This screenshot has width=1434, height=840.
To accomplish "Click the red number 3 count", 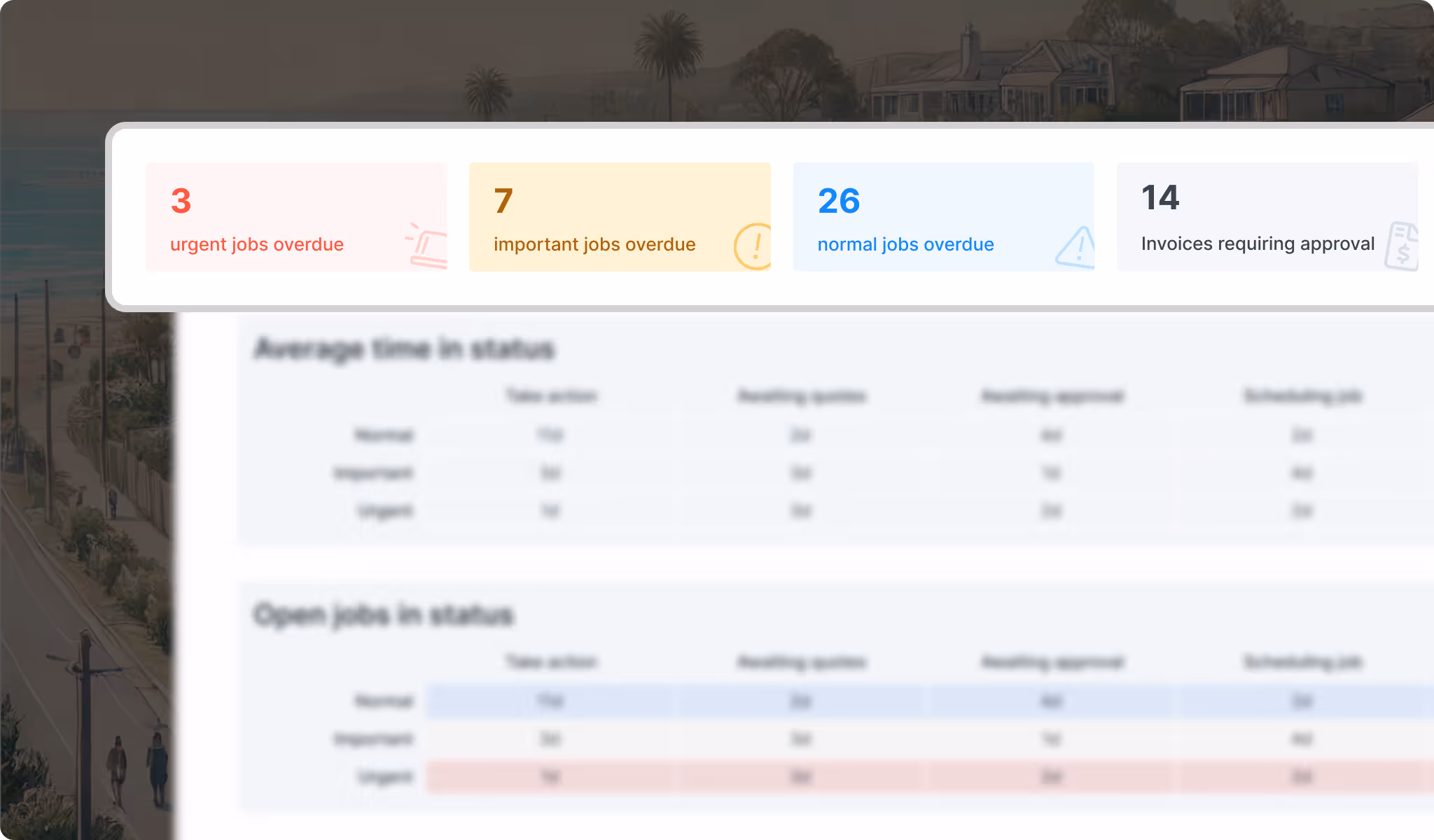I will pos(181,202).
